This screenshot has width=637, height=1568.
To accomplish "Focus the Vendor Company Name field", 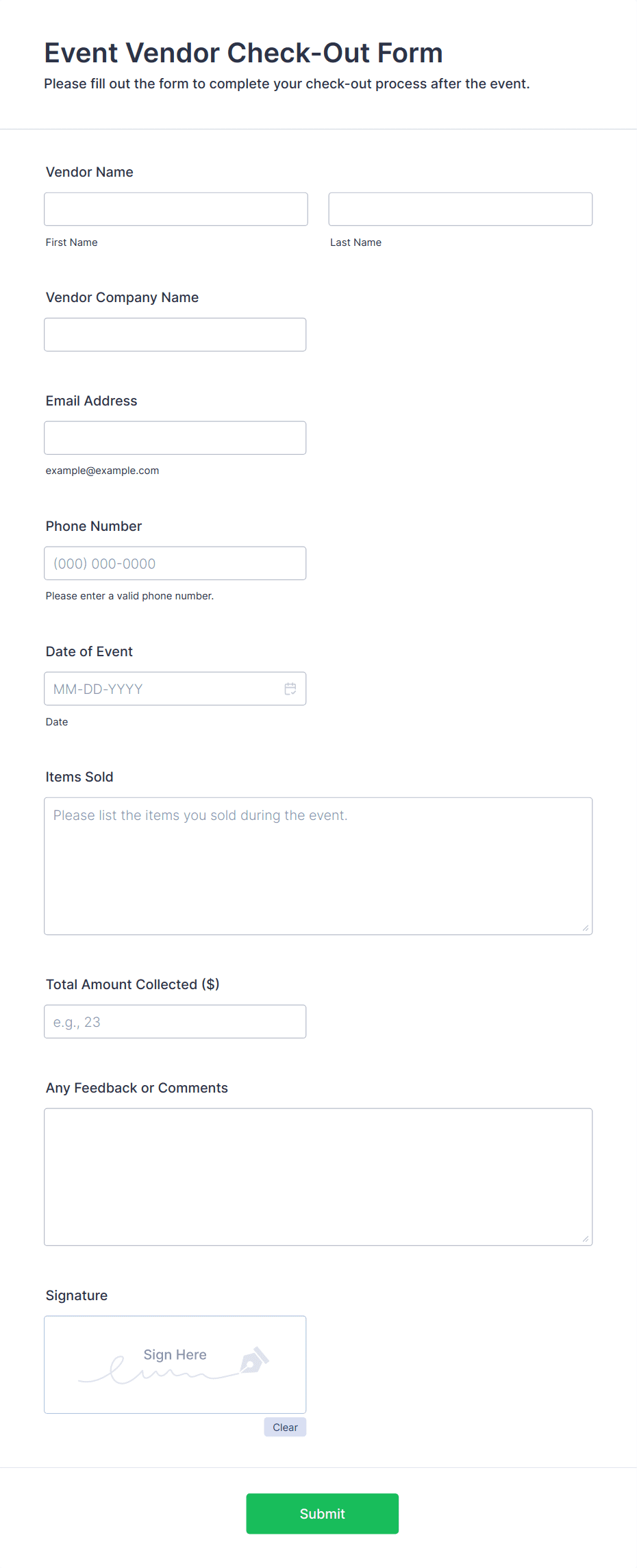I will pyautogui.click(x=175, y=334).
